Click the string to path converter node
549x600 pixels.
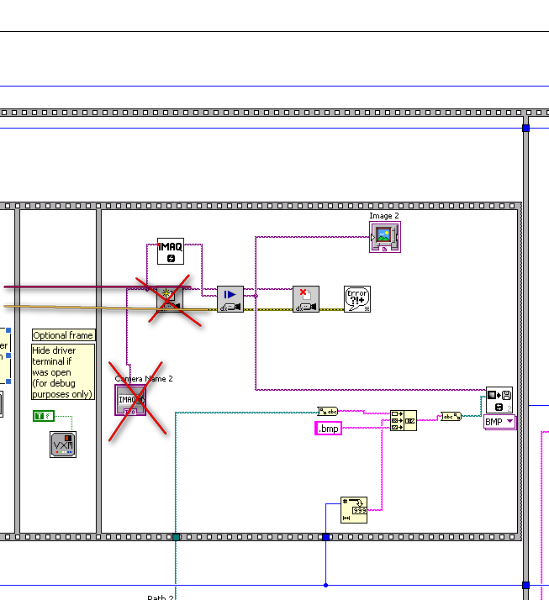451,416
